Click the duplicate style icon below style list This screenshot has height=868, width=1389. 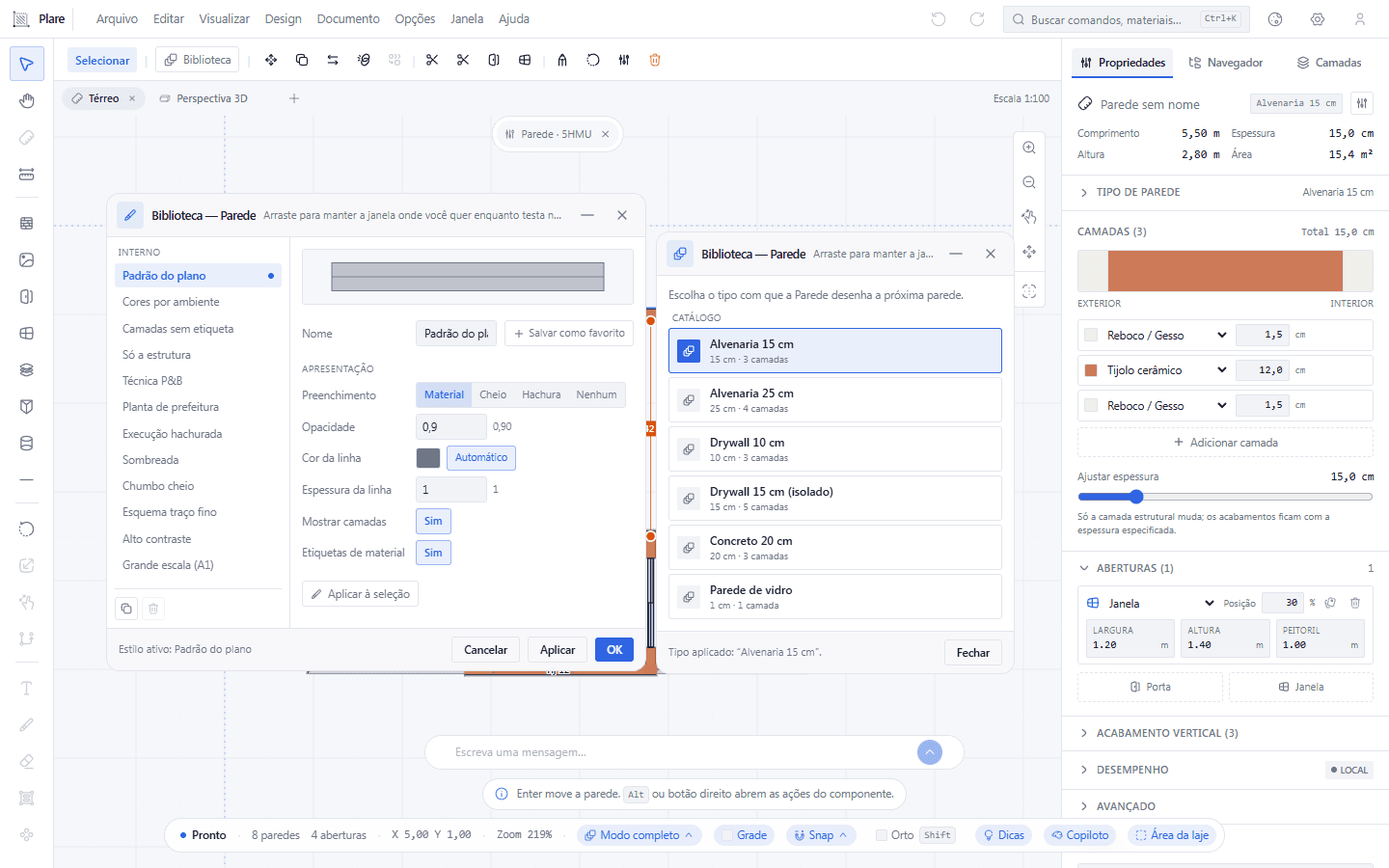click(x=126, y=609)
